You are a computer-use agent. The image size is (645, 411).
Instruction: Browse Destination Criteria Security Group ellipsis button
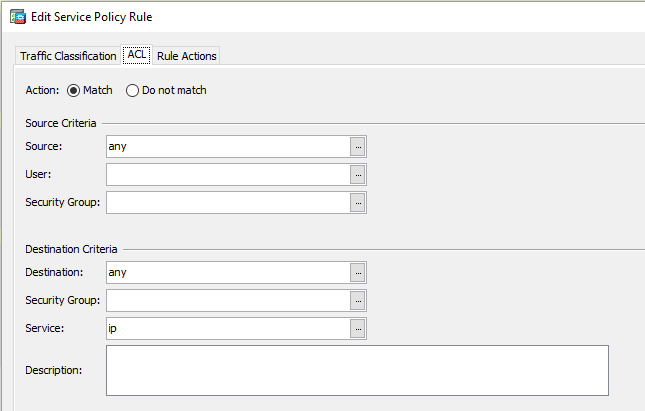(358, 300)
